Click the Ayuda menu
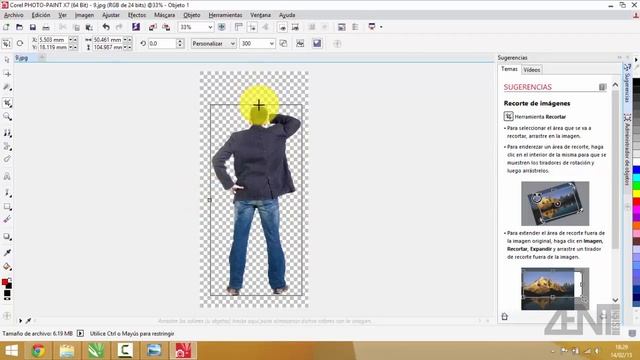 [287, 15]
